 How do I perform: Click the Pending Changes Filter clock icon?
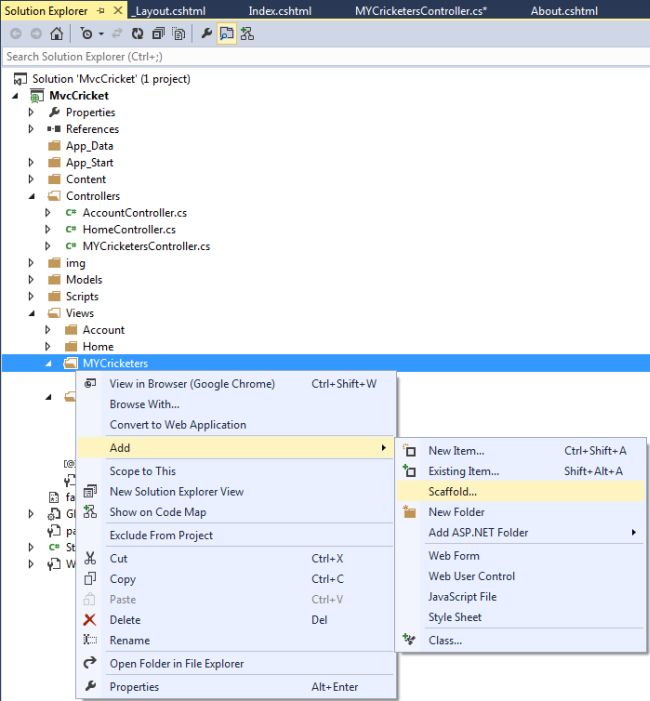coord(86,34)
